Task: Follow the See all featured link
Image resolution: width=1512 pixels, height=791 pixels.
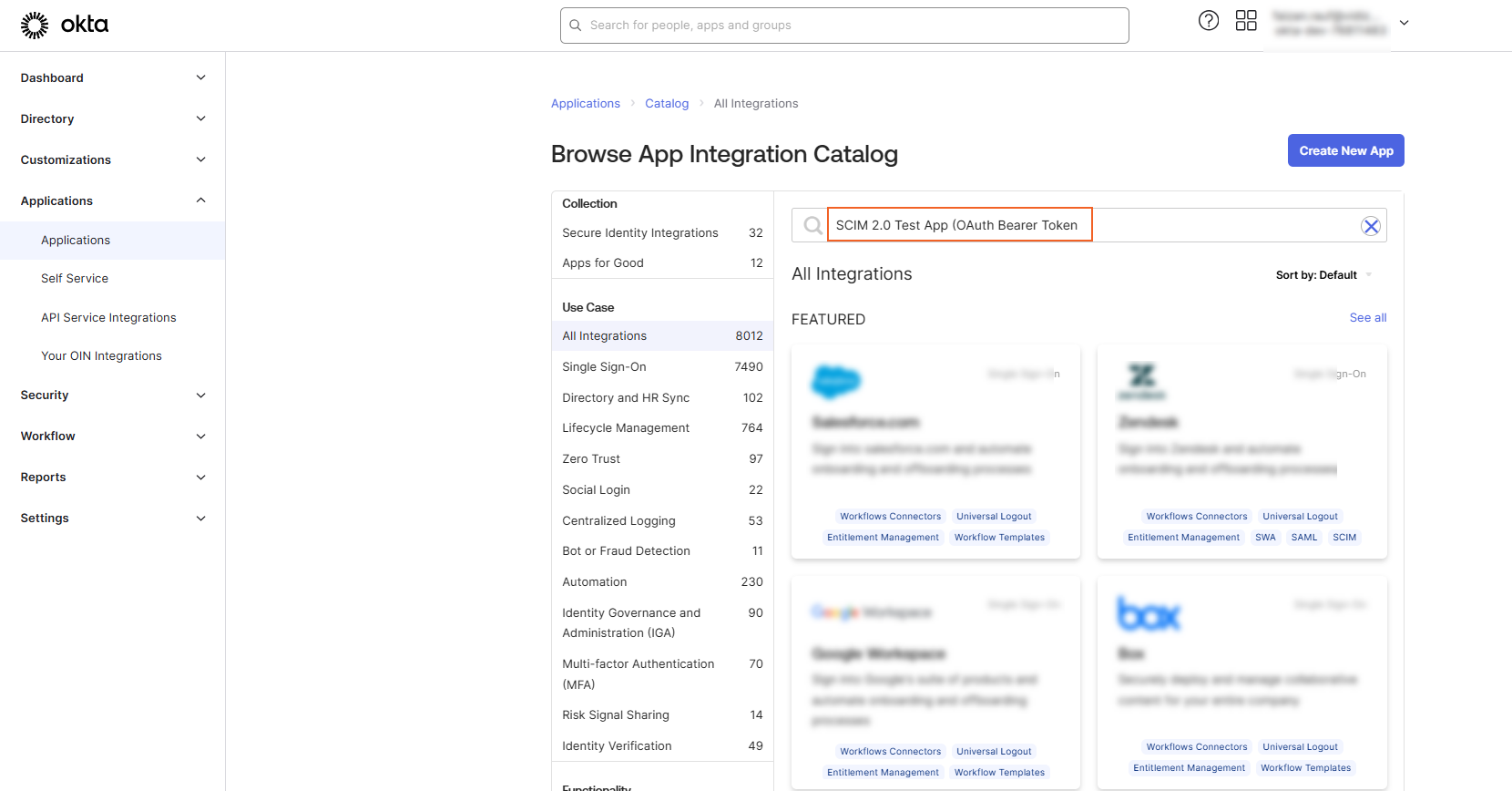Action: tap(1367, 318)
